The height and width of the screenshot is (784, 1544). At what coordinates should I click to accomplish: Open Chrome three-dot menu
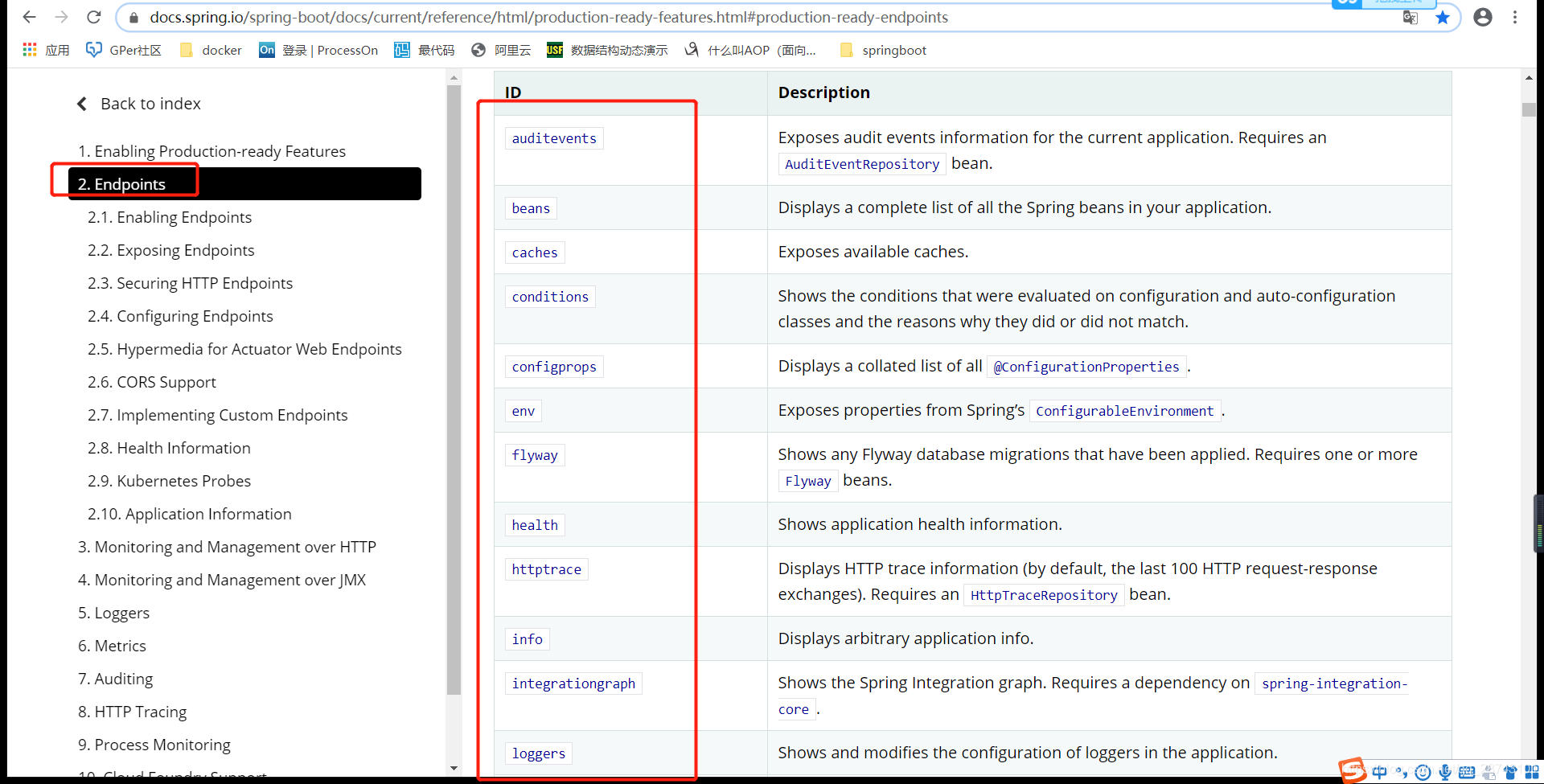pos(1515,17)
